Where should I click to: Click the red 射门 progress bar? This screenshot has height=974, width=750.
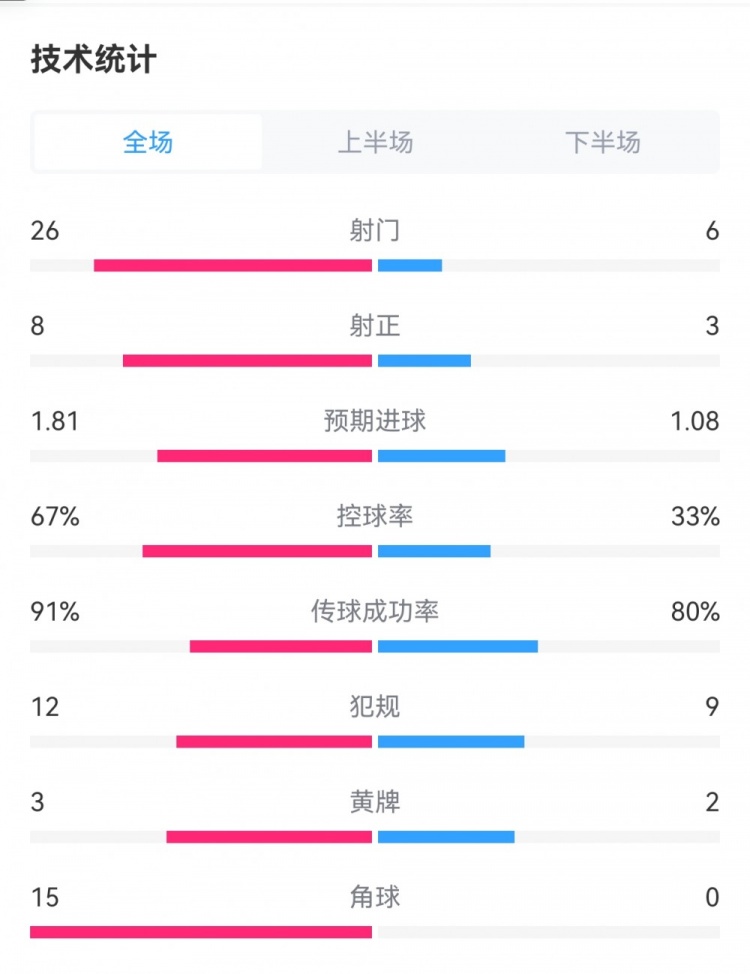(x=233, y=266)
